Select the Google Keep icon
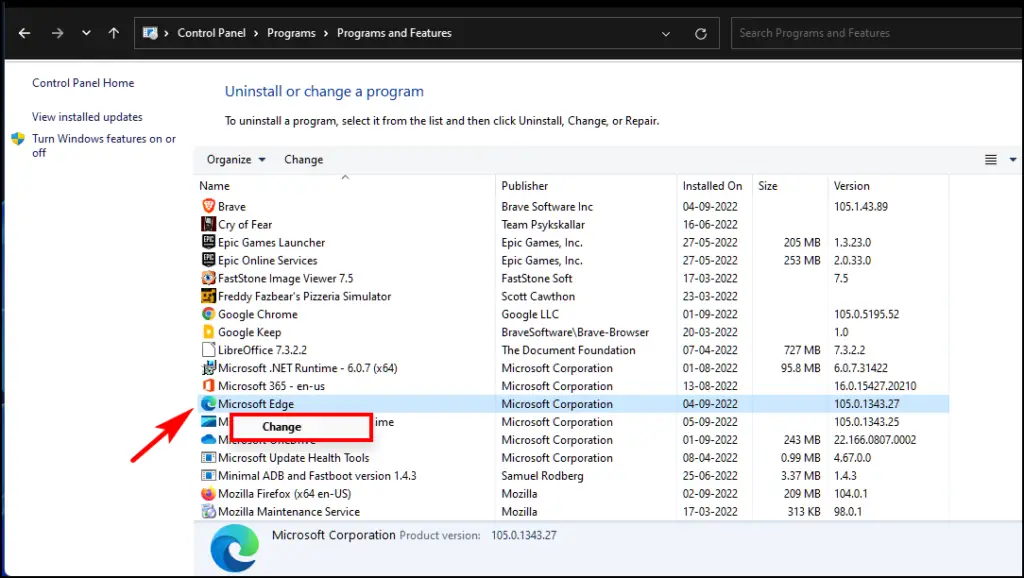1024x578 pixels. point(208,332)
